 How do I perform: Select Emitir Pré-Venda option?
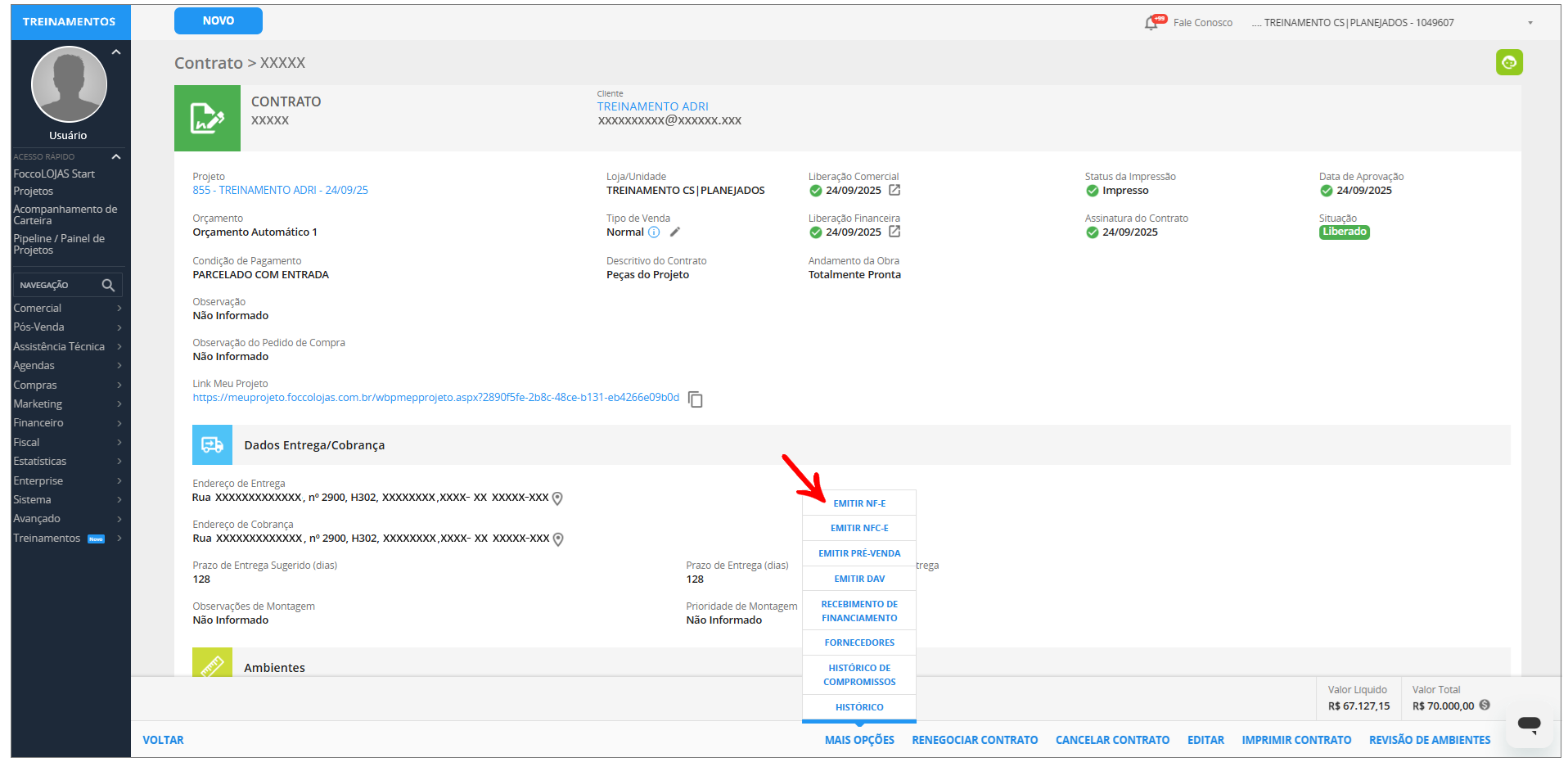[859, 553]
